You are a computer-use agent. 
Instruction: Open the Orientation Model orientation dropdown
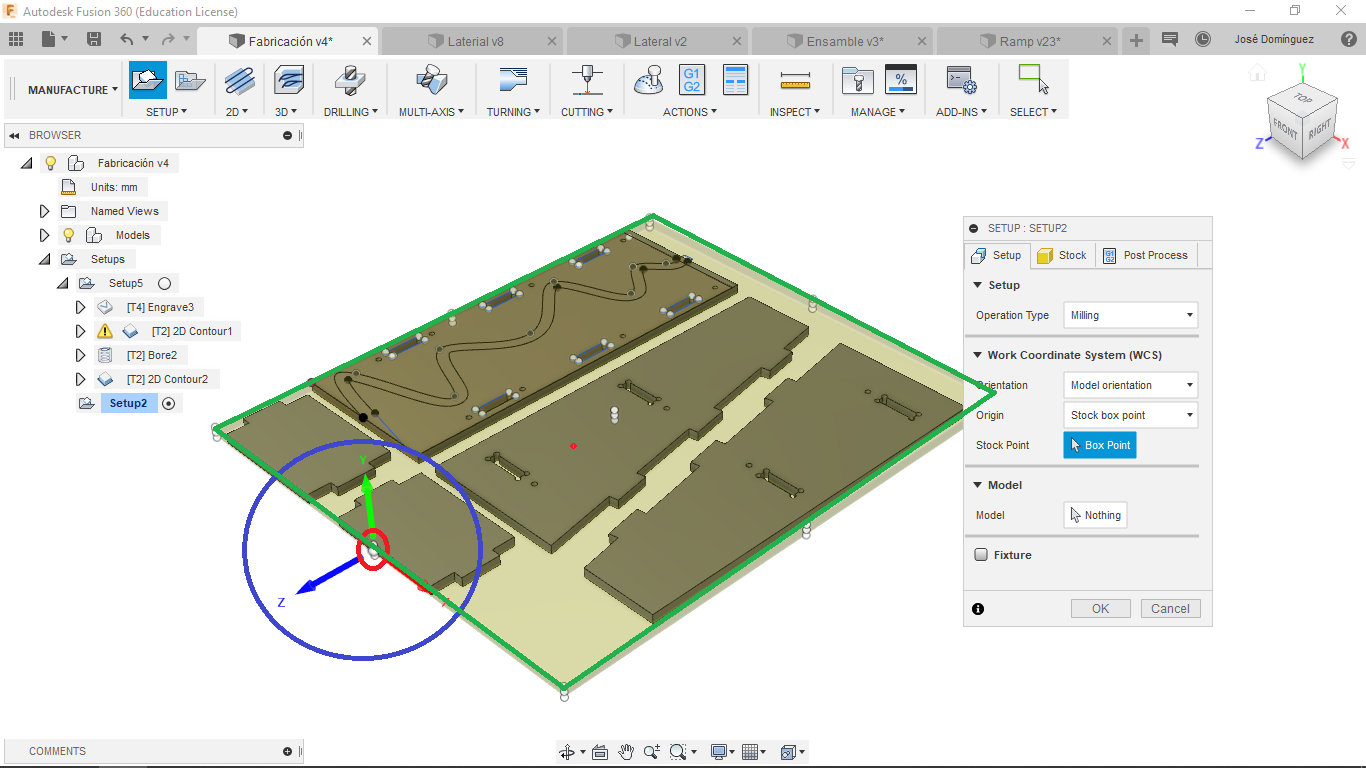[x=1130, y=385]
